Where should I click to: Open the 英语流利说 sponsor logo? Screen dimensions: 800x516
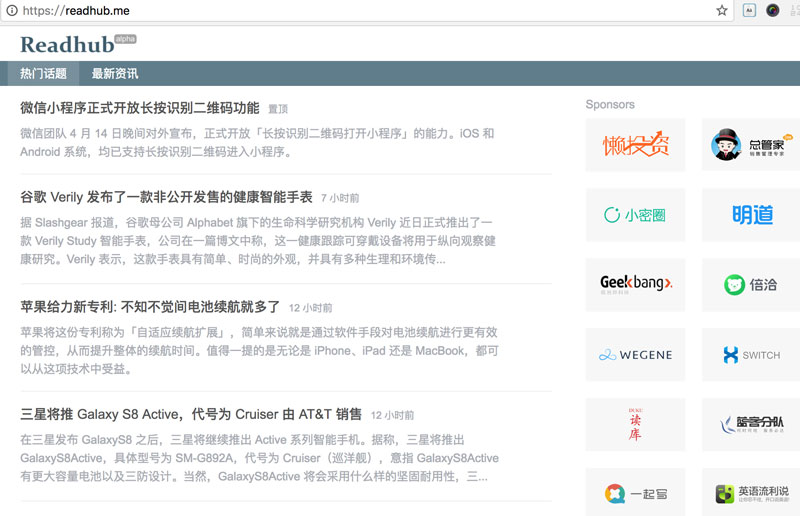click(751, 493)
